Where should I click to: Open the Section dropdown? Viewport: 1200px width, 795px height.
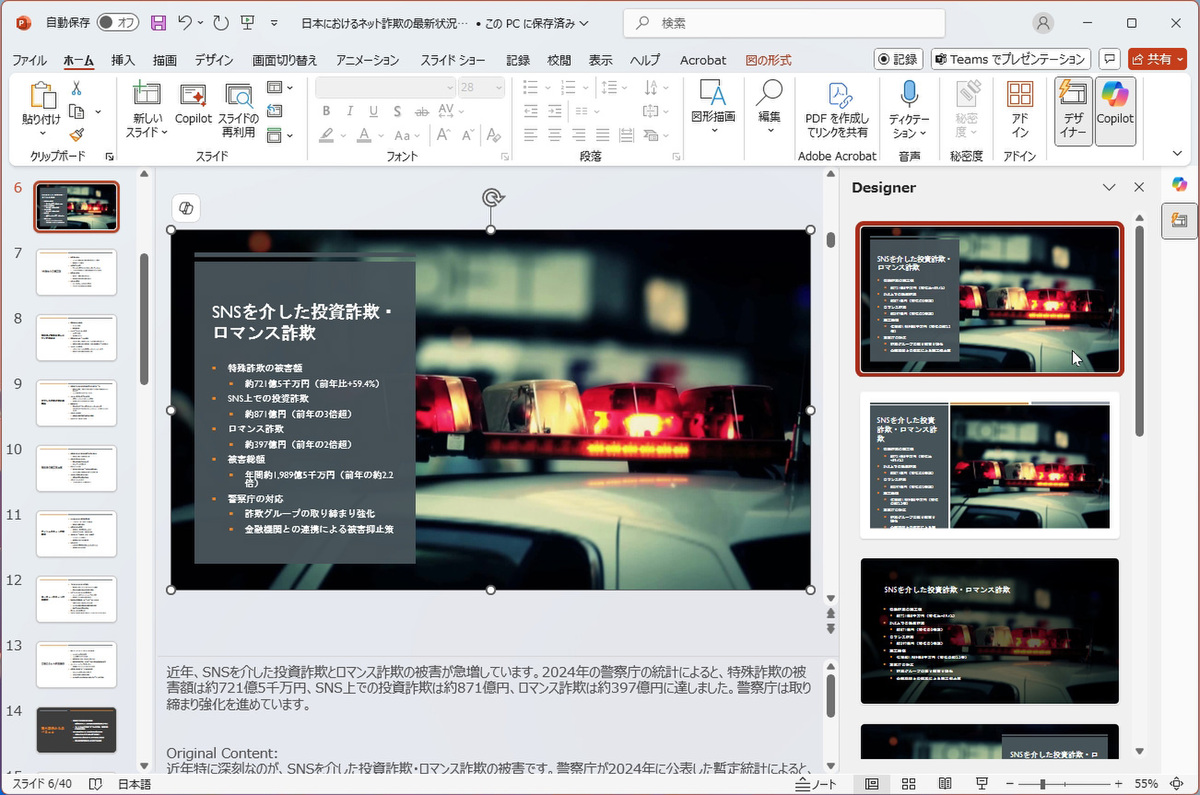[280, 135]
